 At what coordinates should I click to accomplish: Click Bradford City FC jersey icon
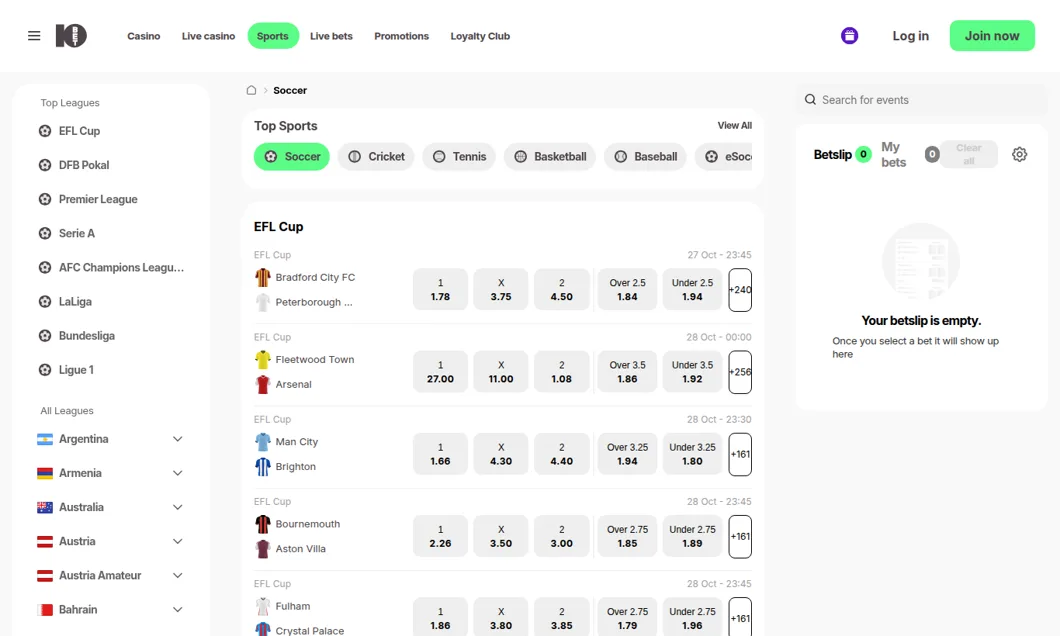263,277
